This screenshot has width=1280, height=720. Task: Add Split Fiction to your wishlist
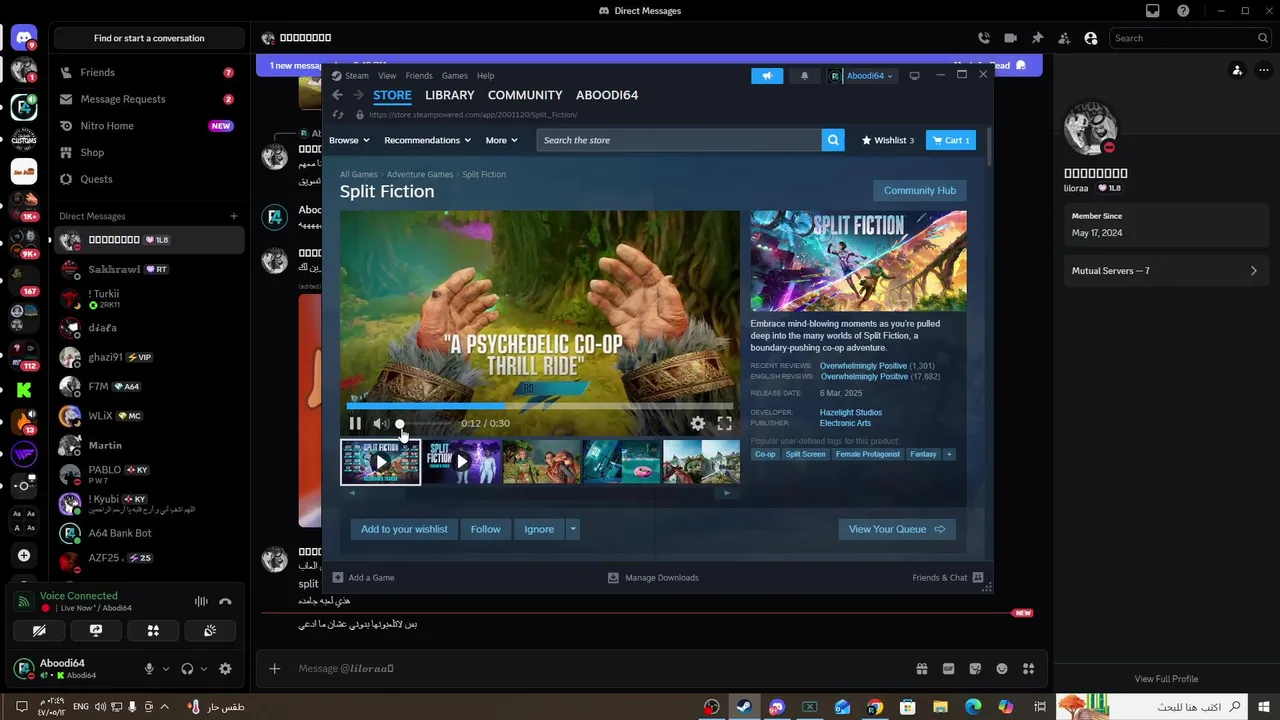[404, 529]
